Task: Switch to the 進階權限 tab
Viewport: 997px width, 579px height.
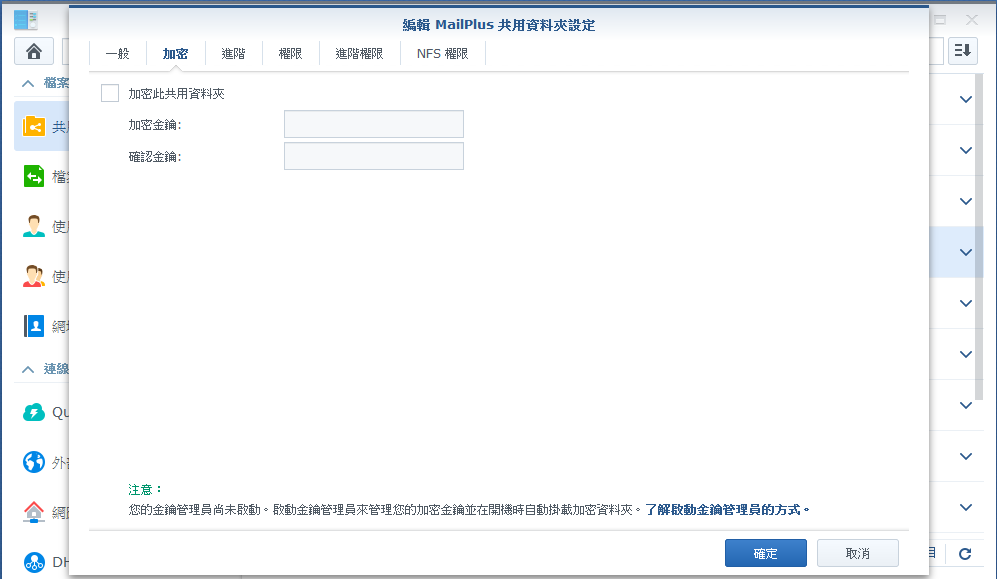Action: tap(359, 54)
